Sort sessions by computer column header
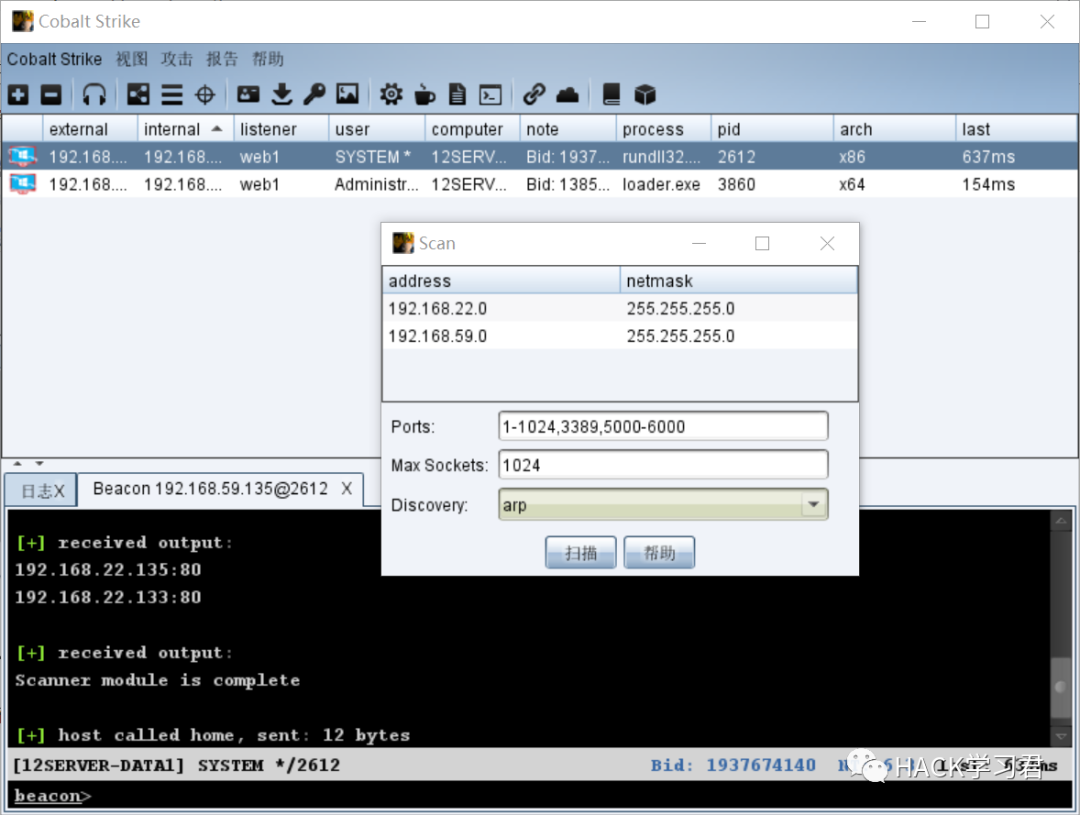Viewport: 1080px width, 815px height. [472, 129]
